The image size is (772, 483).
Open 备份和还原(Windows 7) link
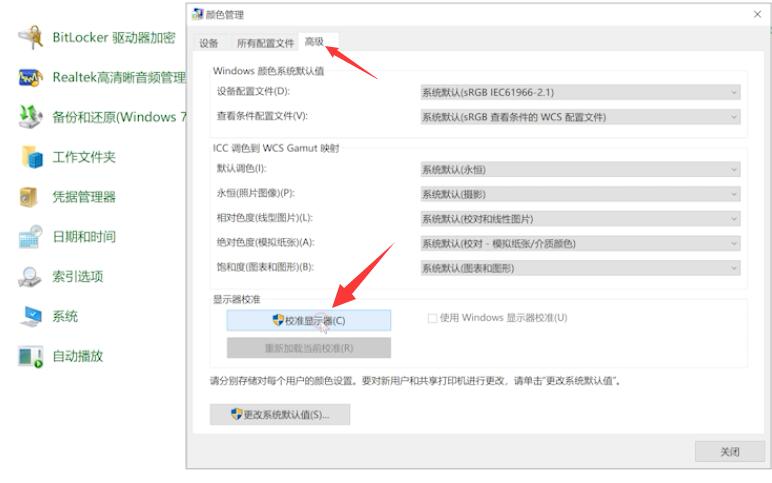[x=119, y=117]
